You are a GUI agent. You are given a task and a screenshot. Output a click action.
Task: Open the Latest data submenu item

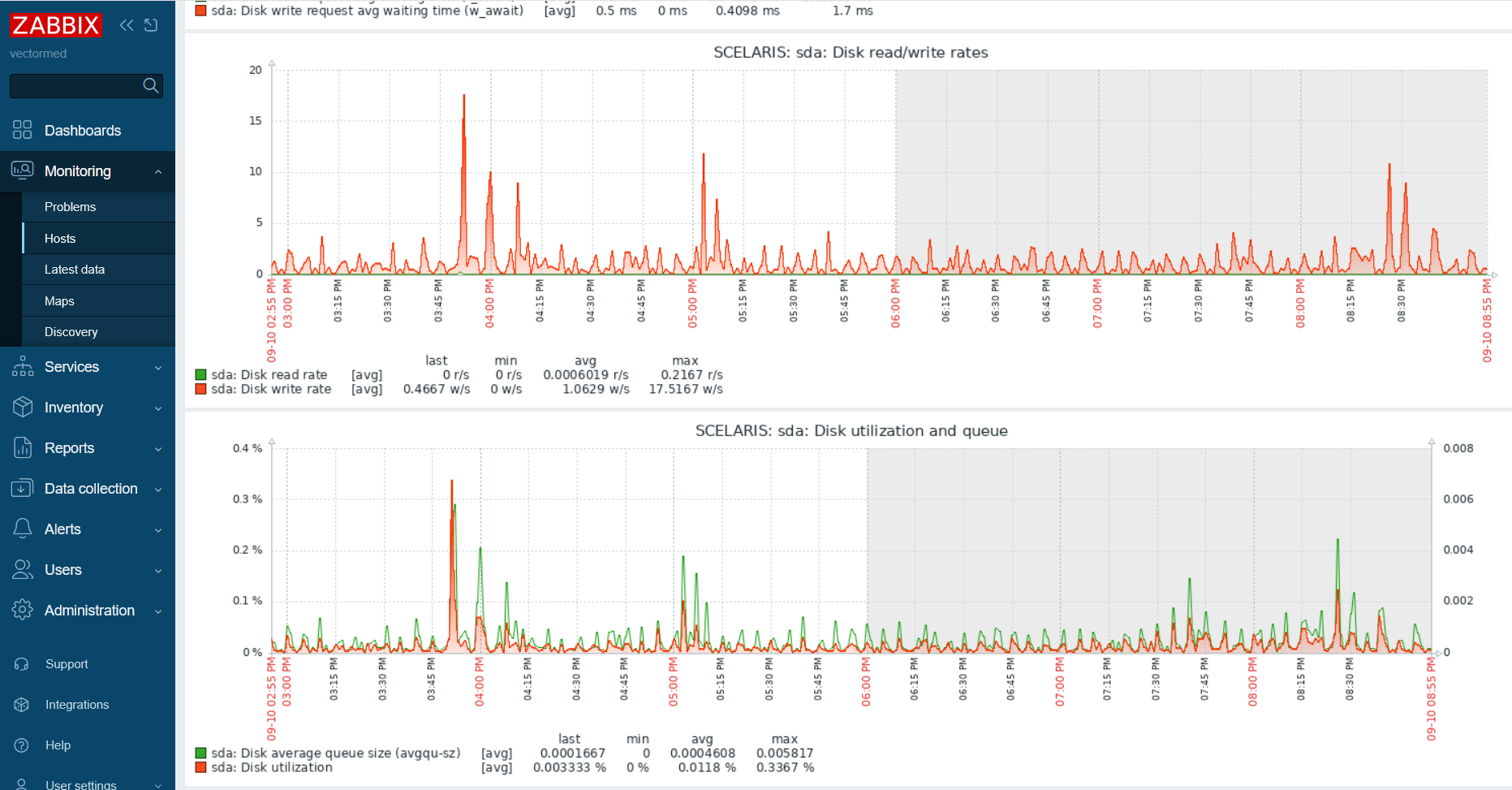(x=98, y=270)
